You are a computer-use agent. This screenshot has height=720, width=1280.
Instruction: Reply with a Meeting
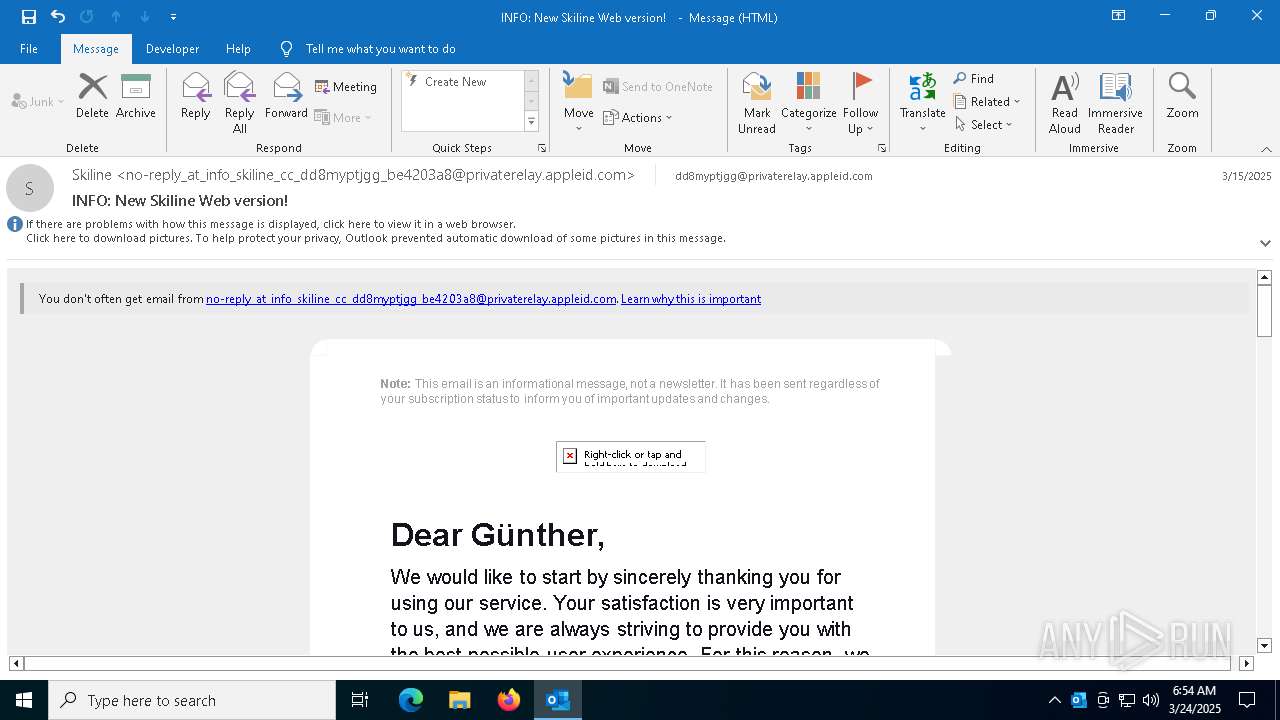pyautogui.click(x=346, y=87)
